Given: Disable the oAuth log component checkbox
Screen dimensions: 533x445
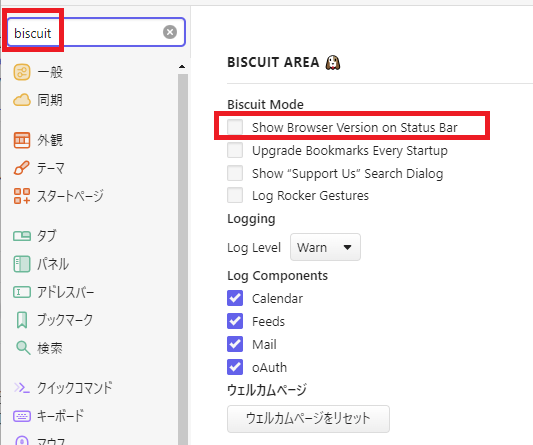Looking at the screenshot, I should [235, 367].
